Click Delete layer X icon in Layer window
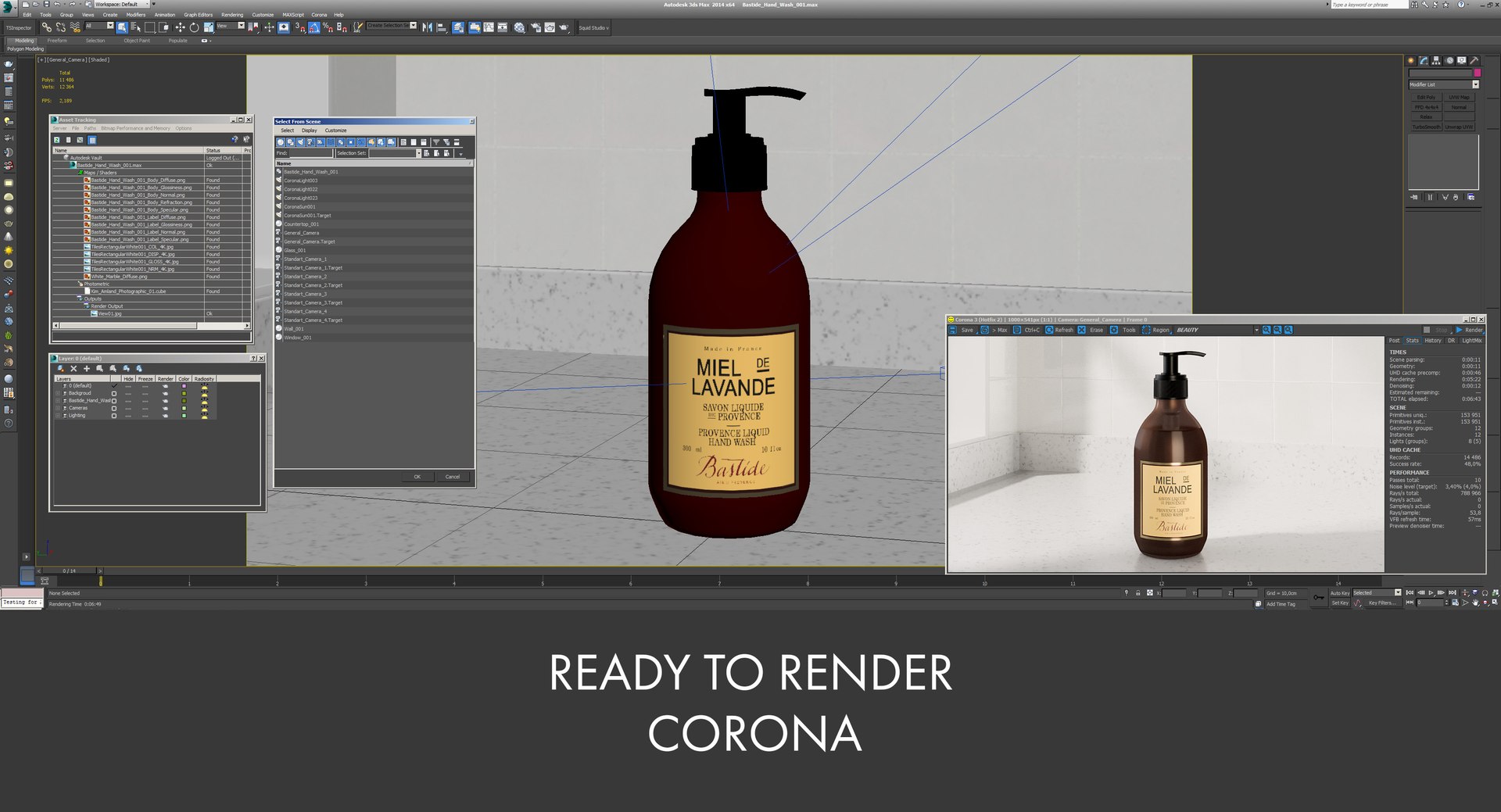 73,368
